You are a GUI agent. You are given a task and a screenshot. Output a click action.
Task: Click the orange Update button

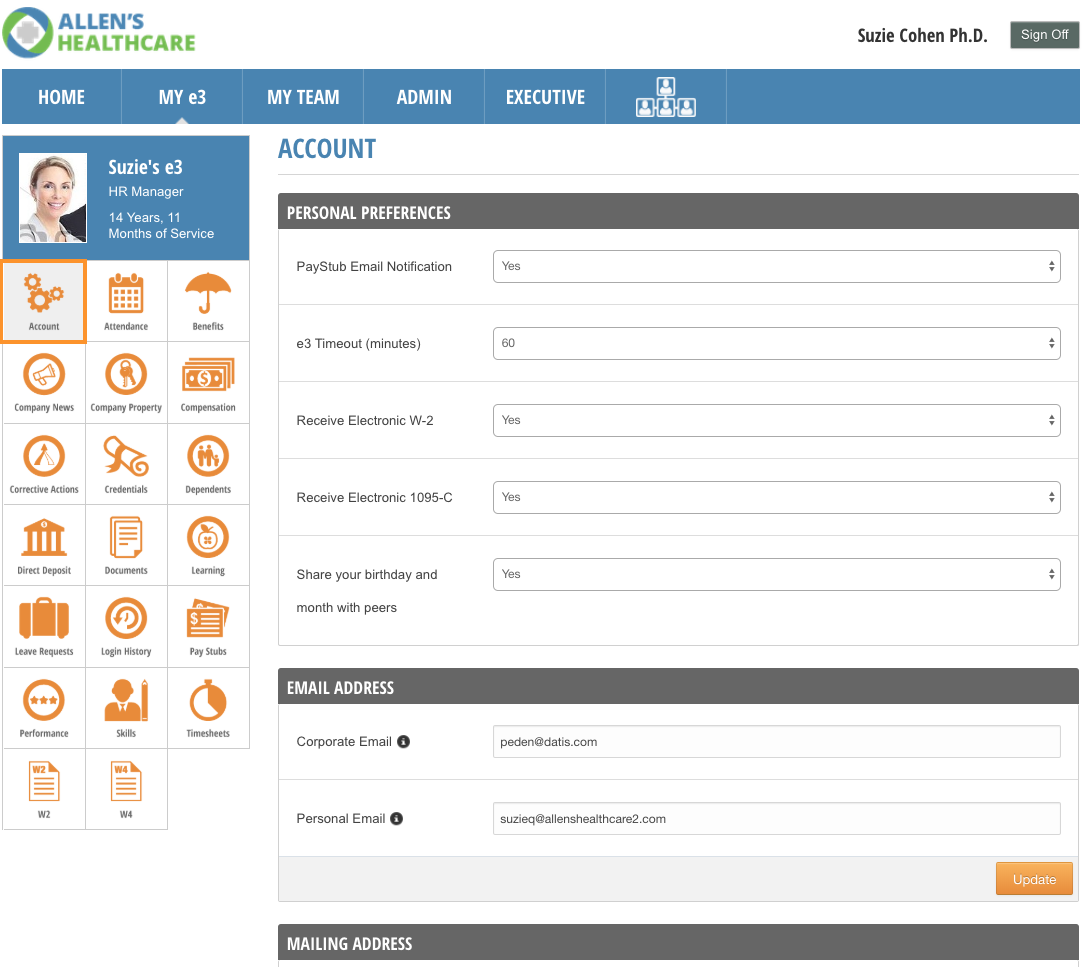point(1034,879)
